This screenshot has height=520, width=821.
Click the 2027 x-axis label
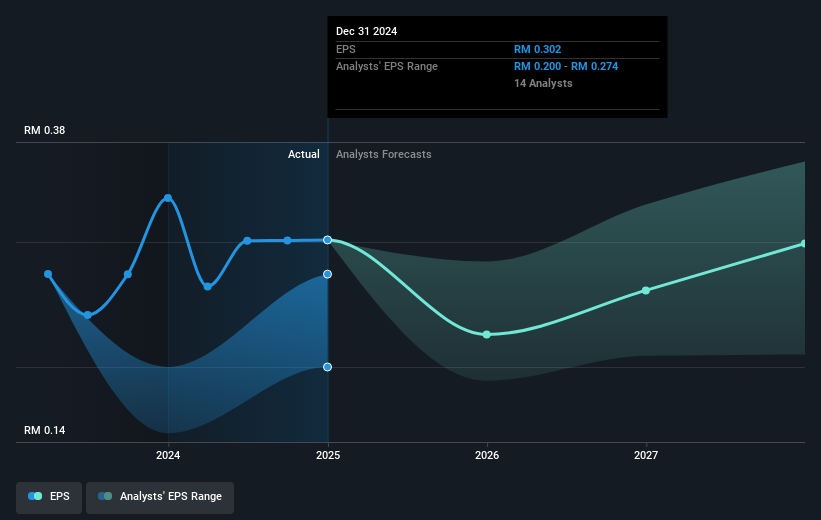tap(646, 456)
